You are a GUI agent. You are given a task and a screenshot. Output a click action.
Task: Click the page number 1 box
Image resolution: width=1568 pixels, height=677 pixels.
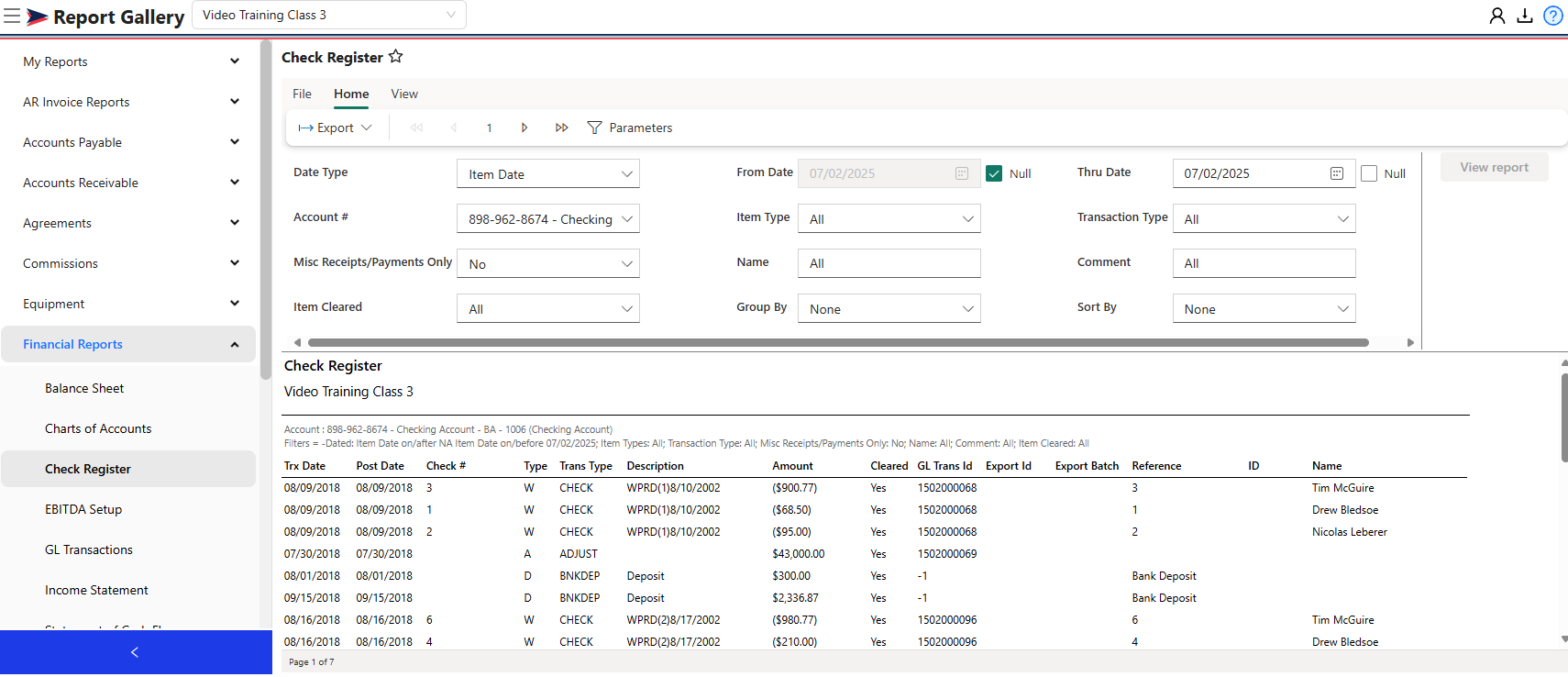pyautogui.click(x=490, y=128)
